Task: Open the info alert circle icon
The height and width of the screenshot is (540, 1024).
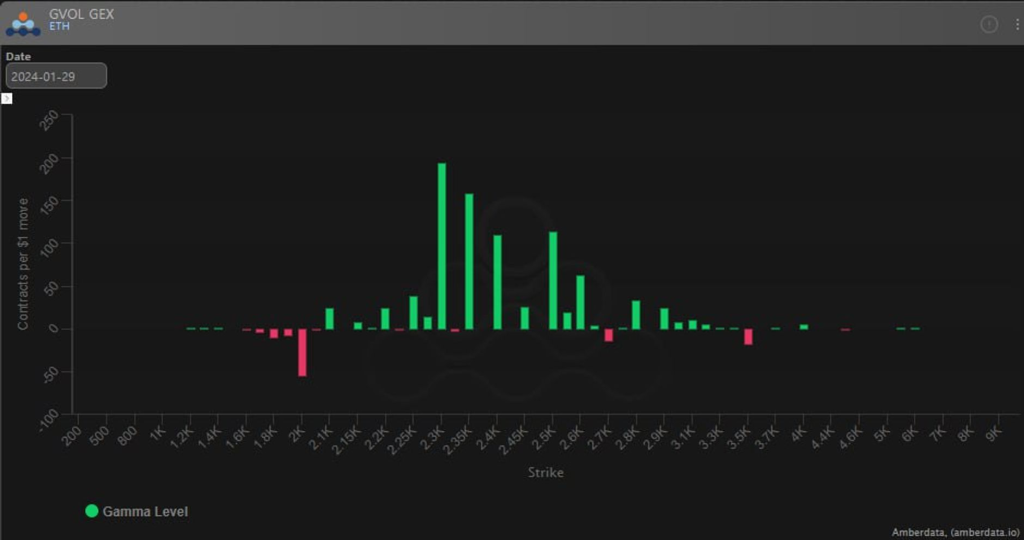Action: point(989,24)
